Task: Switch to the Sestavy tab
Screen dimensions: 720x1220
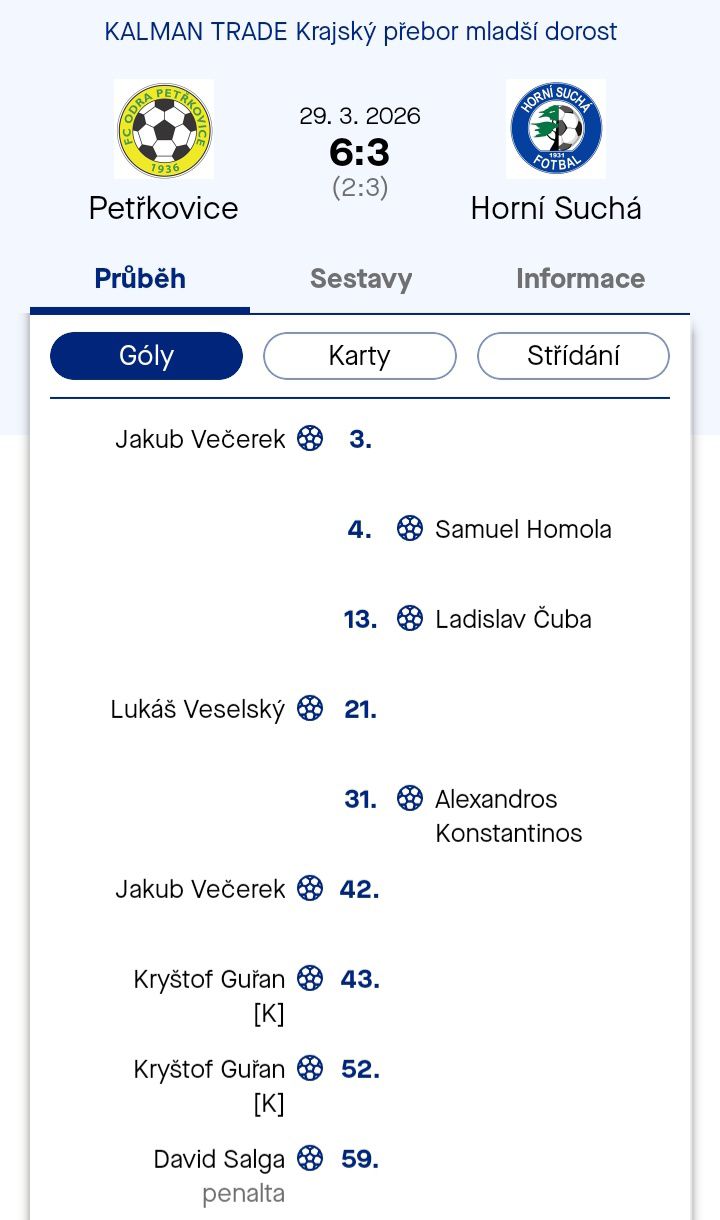Action: [x=360, y=279]
